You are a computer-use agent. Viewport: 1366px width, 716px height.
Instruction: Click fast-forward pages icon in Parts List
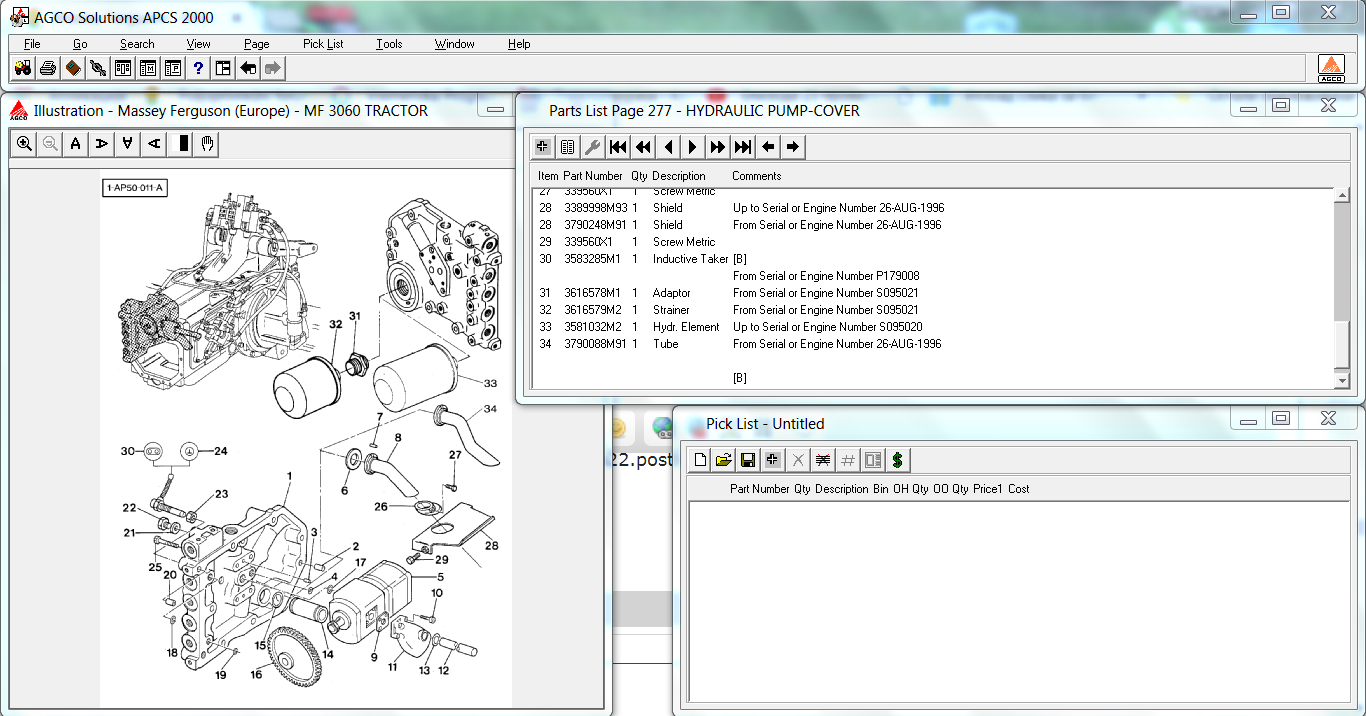718,147
